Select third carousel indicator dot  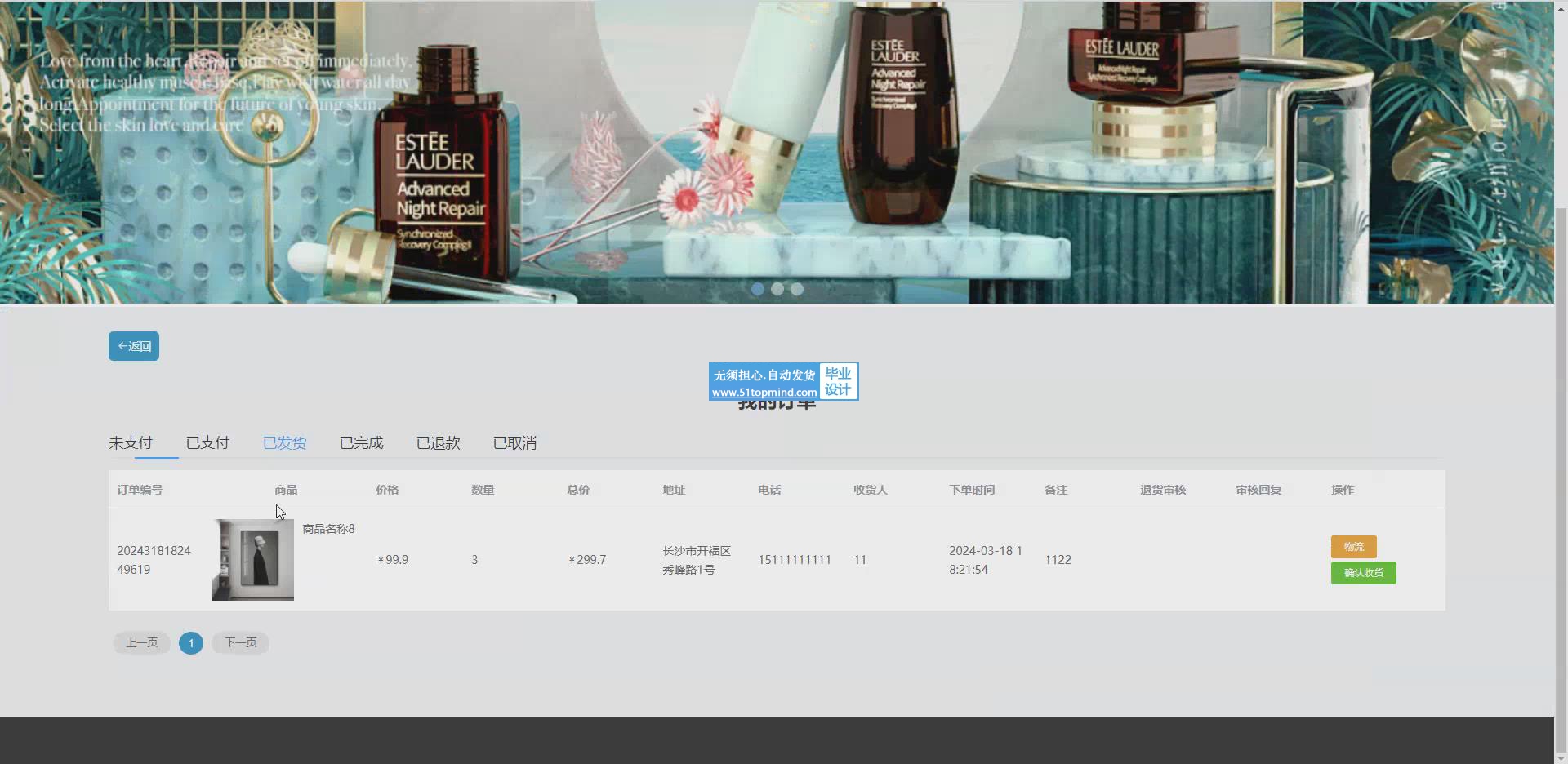point(797,289)
